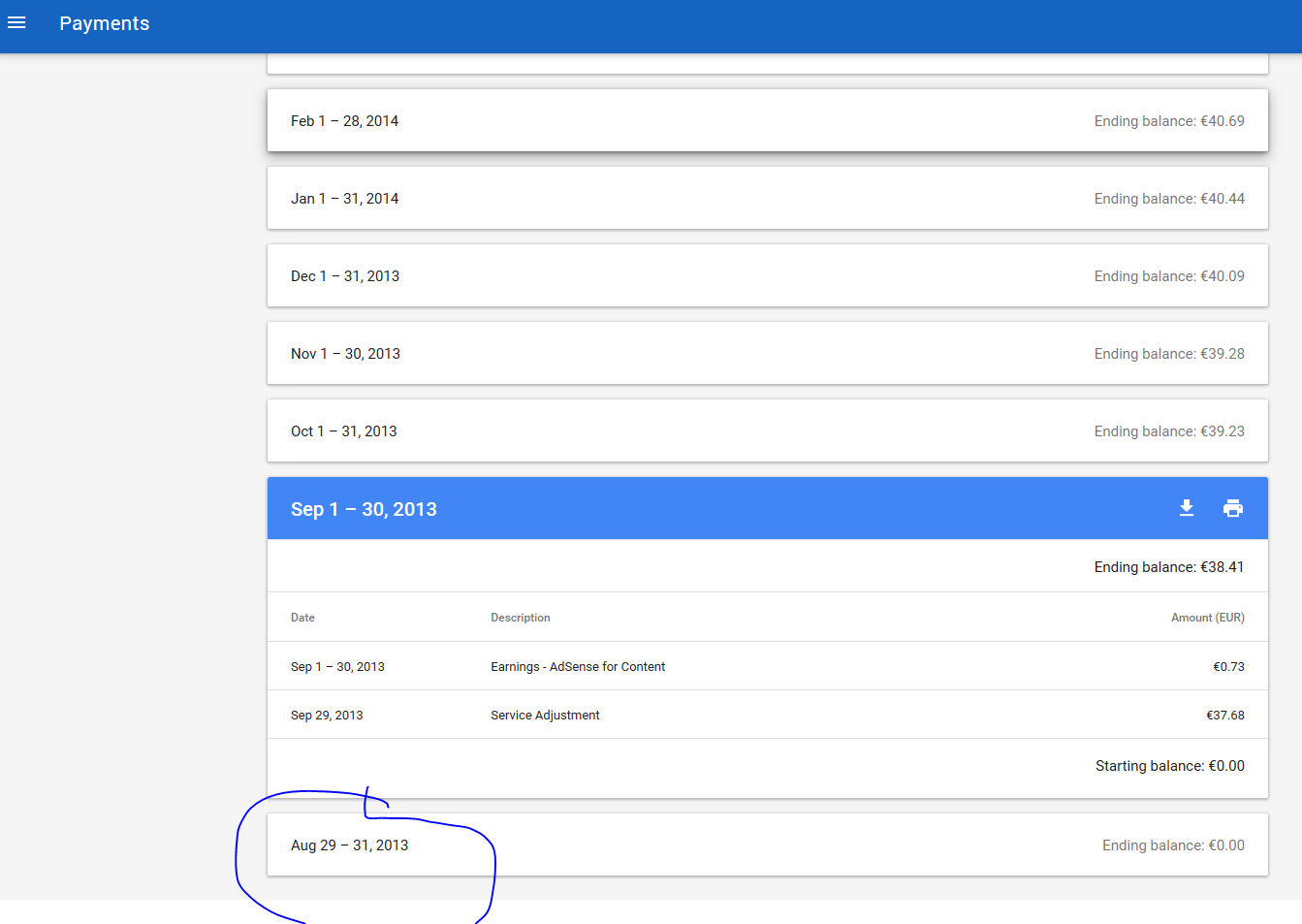This screenshot has height=924, width=1302.
Task: Click the Payments page title
Action: coord(105,23)
